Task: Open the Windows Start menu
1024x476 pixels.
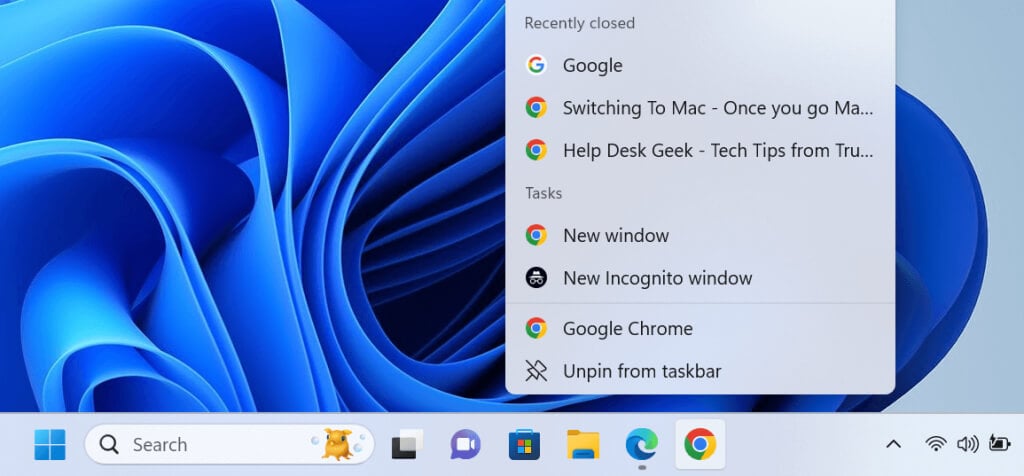Action: pyautogui.click(x=50, y=445)
